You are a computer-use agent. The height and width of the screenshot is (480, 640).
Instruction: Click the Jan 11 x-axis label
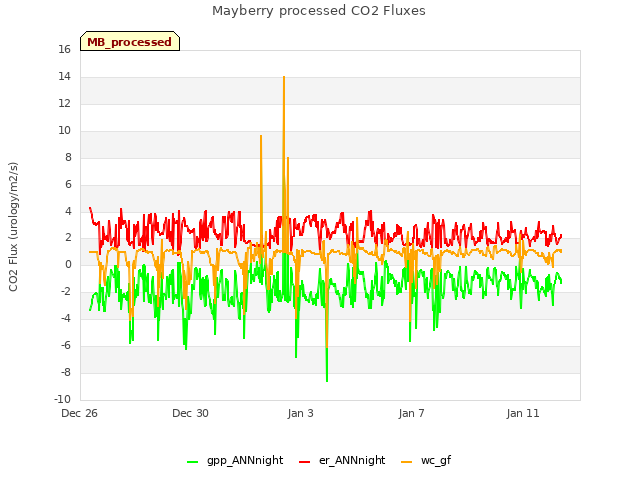(x=523, y=413)
